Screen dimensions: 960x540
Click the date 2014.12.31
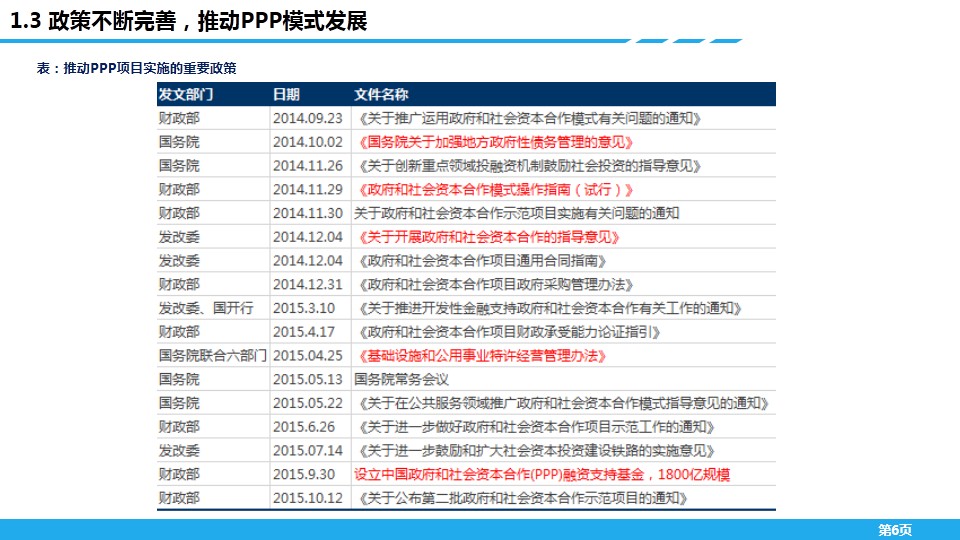tap(308, 285)
